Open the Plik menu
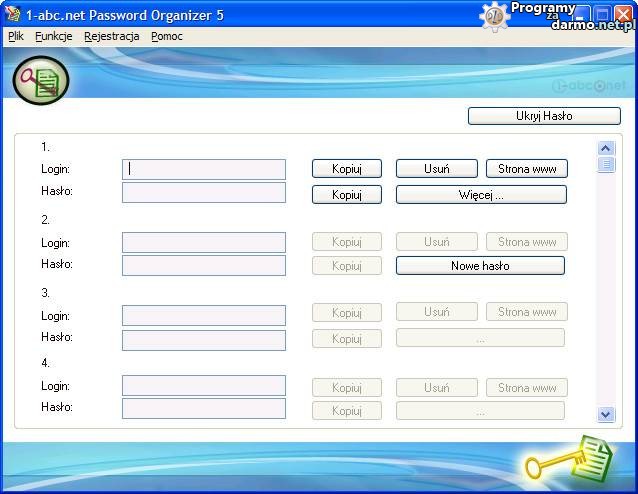Screen dimensions: 638x494 [15, 36]
